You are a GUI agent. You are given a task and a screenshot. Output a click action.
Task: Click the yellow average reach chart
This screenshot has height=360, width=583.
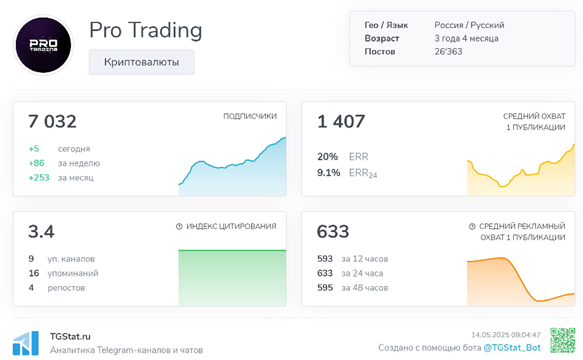(521, 170)
